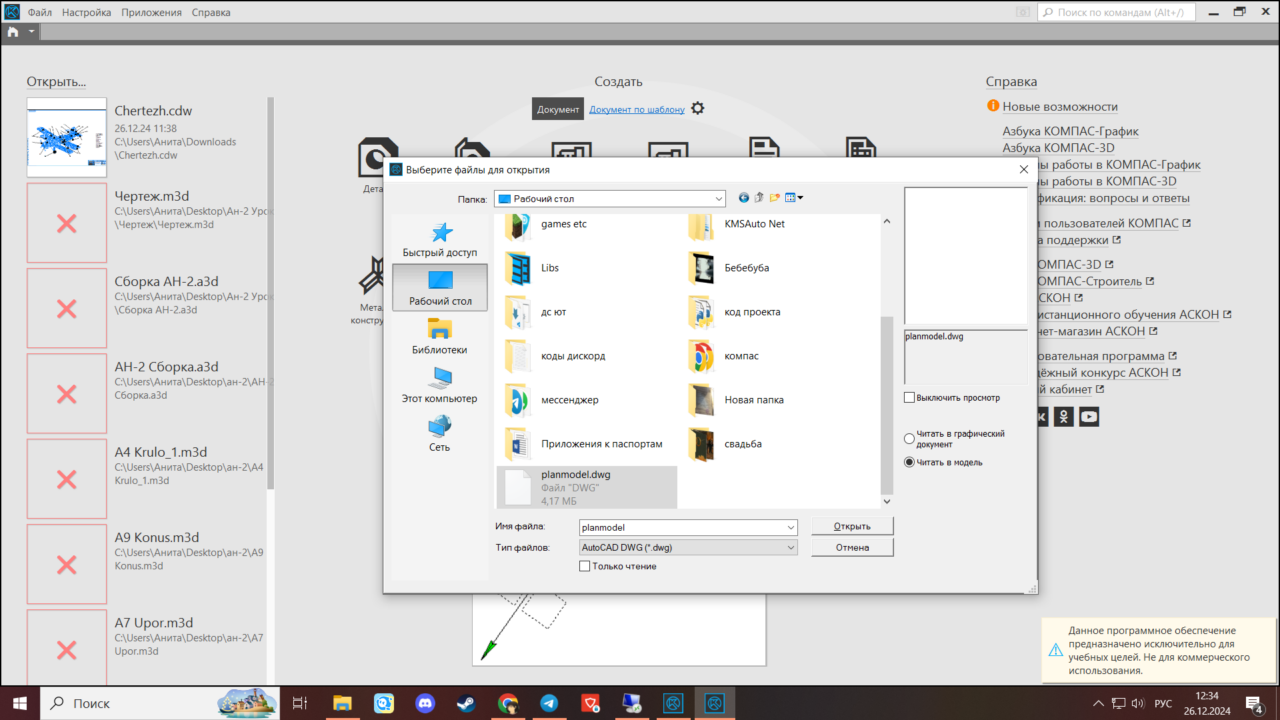Viewport: 1280px width, 720px height.
Task: Select the planmodel.dwg file
Action: [x=586, y=488]
